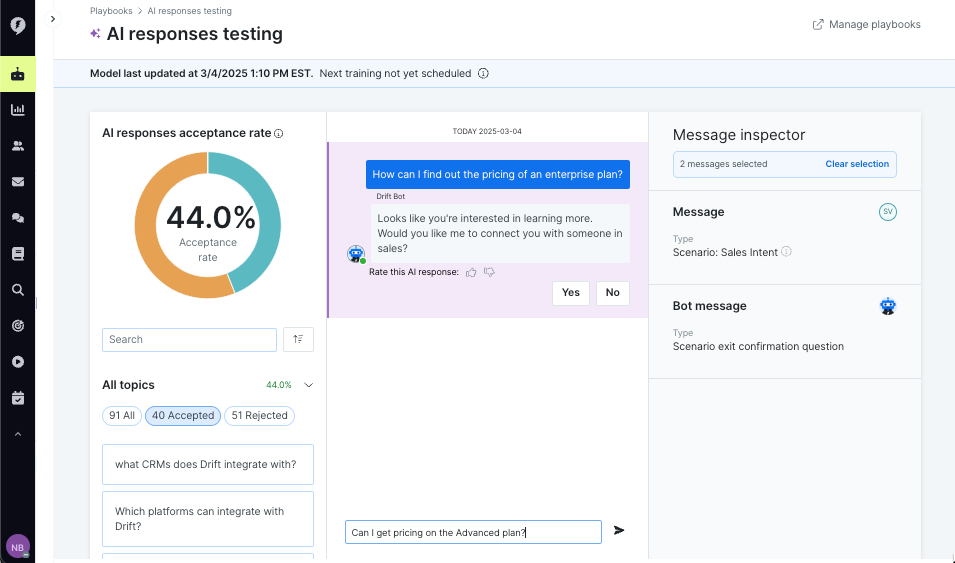Click the Drift logo in the sidebar
The image size is (955, 563).
(x=18, y=25)
